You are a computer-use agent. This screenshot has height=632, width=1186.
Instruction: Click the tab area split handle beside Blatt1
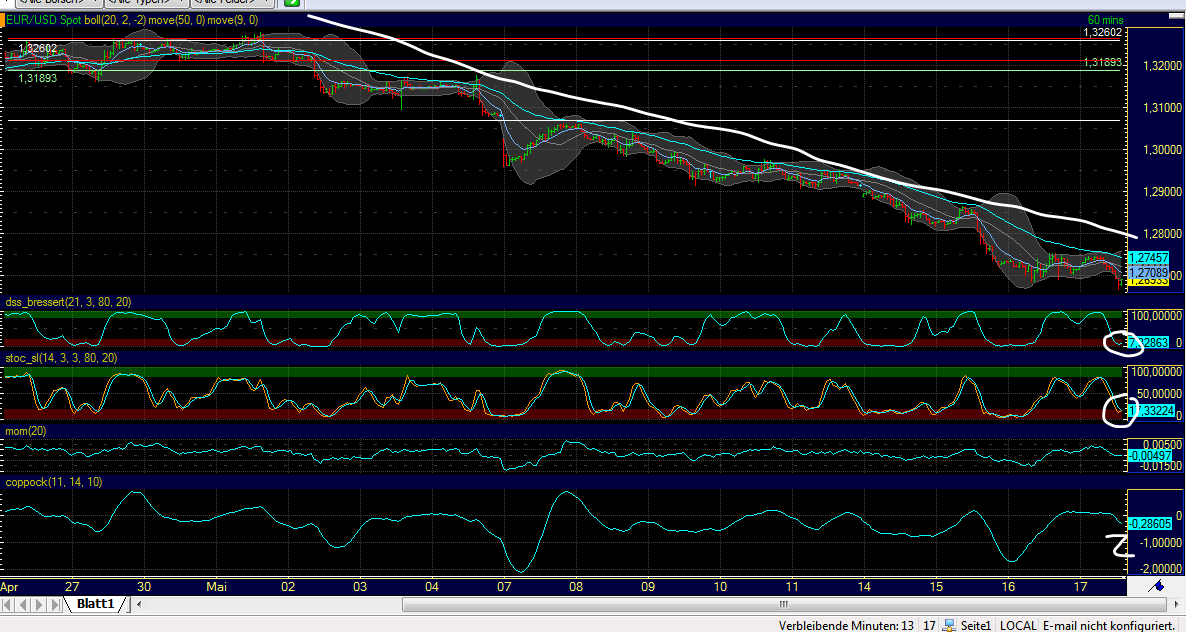point(130,604)
